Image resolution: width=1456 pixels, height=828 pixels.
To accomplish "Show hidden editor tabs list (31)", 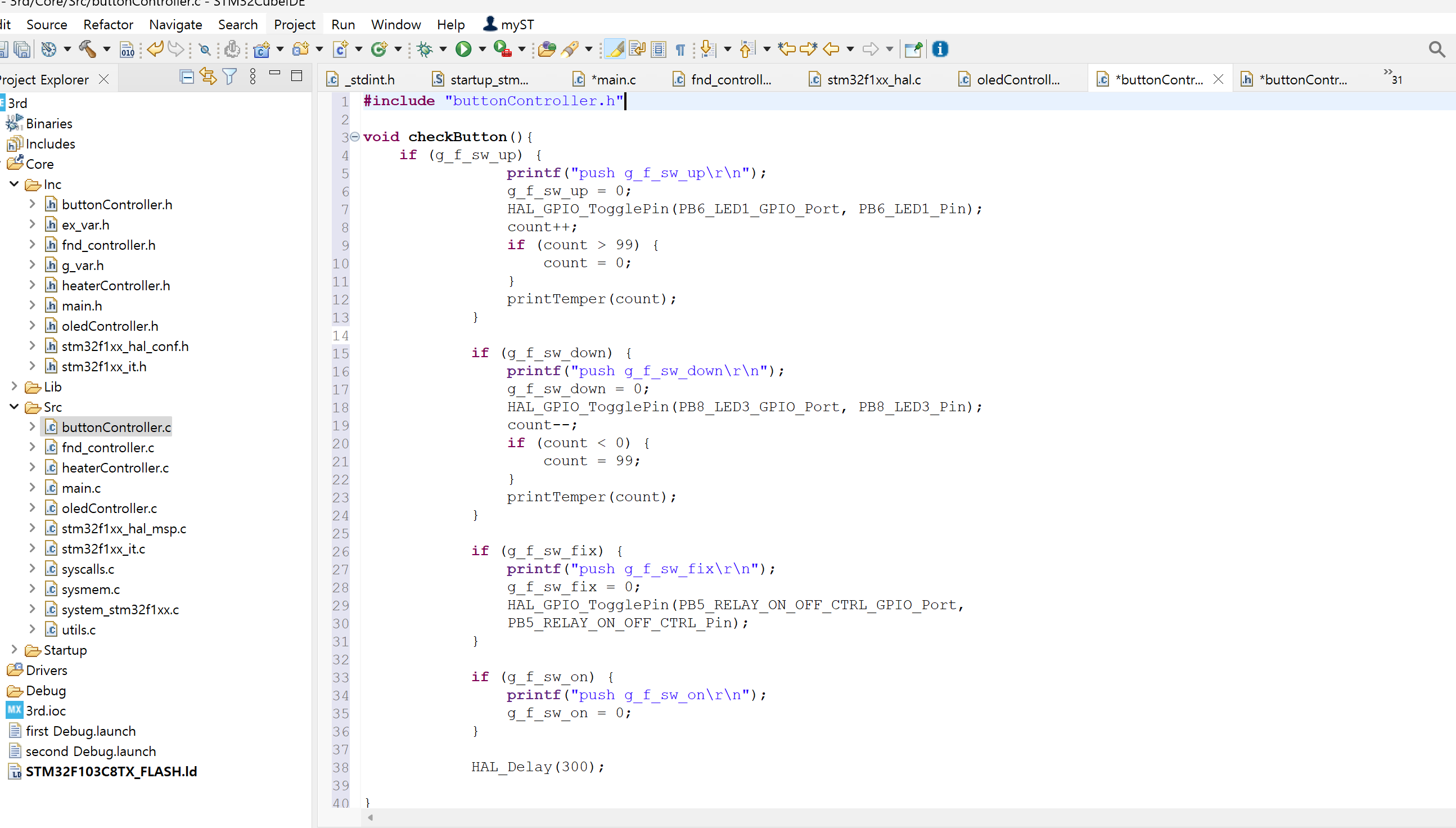I will point(1392,76).
